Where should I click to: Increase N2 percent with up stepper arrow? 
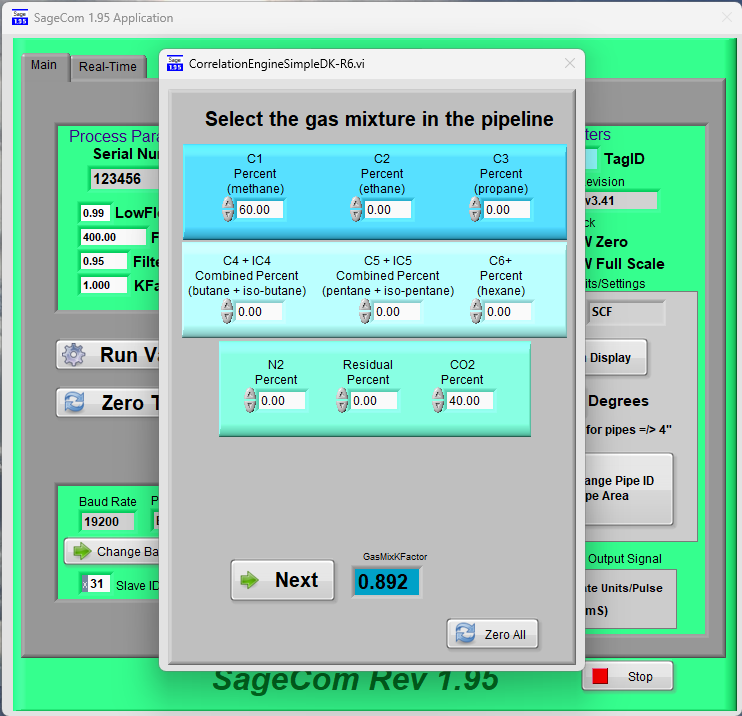point(250,394)
